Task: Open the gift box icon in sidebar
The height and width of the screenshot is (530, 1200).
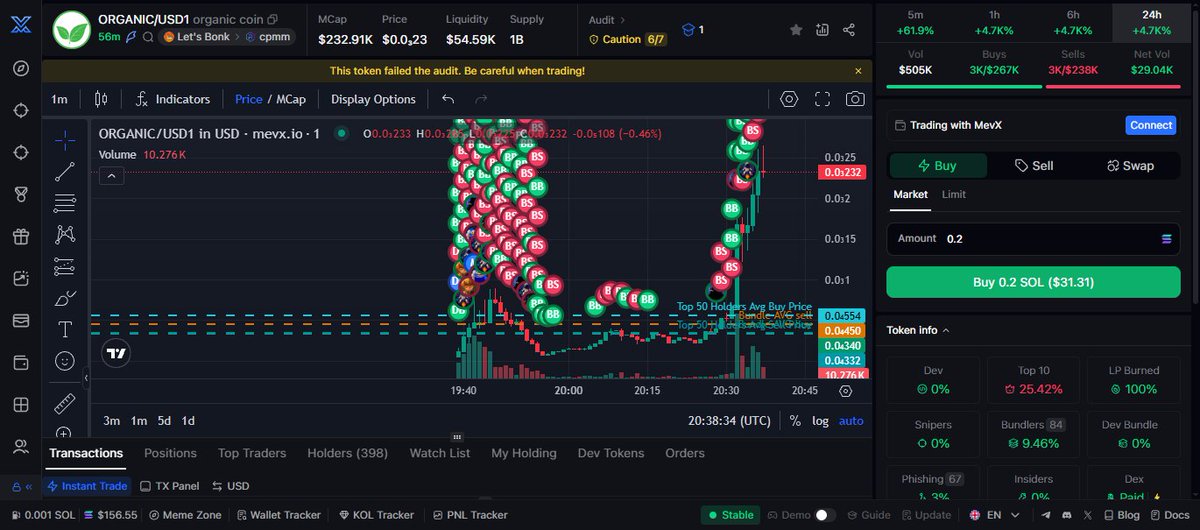Action: coord(20,237)
